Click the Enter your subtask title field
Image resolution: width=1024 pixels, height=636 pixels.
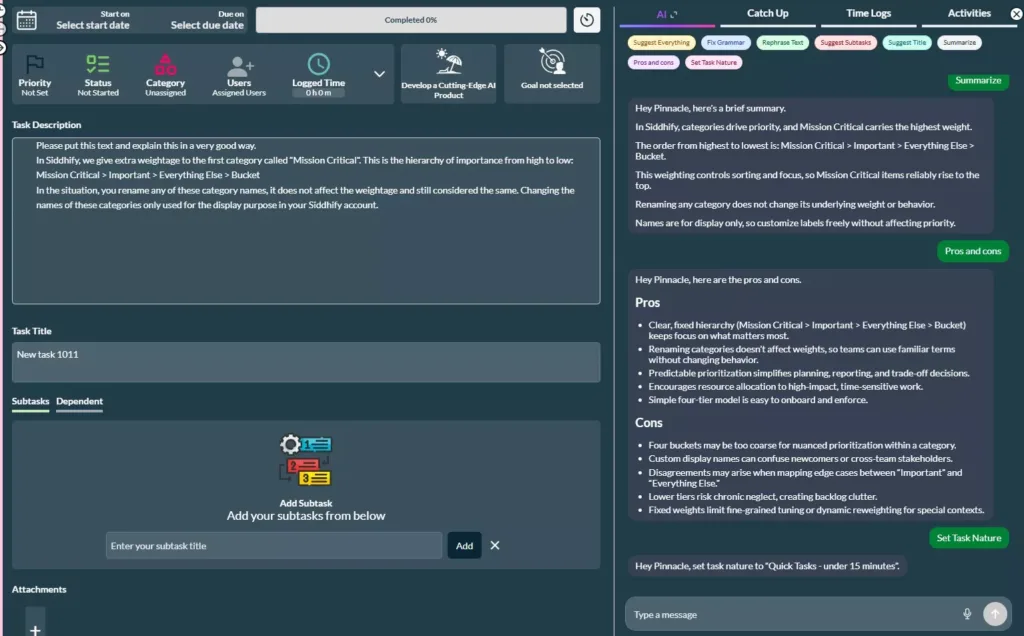274,545
